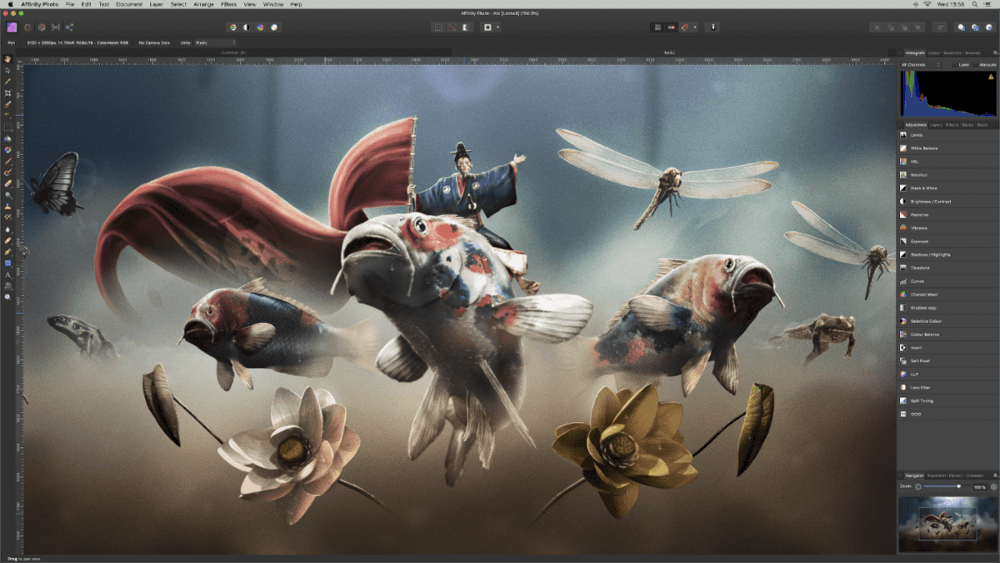Viewport: 1000px width, 563px height.
Task: Add a Black & White adjustment
Action: tap(948, 188)
